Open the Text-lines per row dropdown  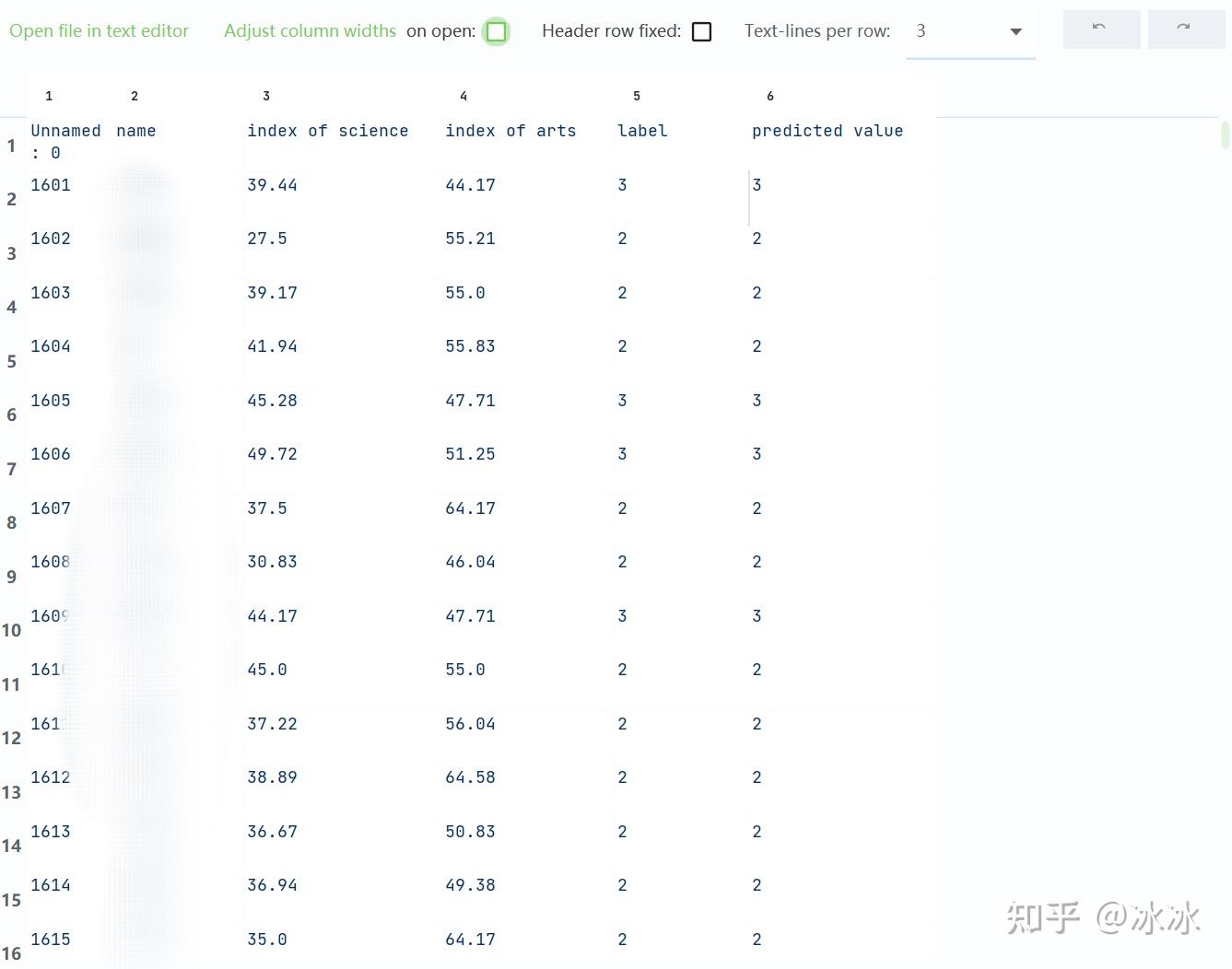click(x=970, y=31)
